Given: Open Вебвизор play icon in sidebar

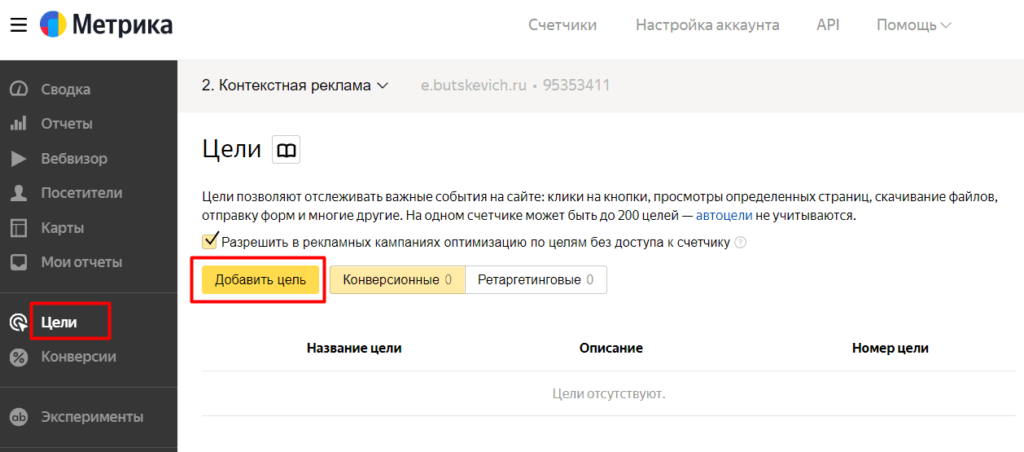Looking at the screenshot, I should point(18,159).
